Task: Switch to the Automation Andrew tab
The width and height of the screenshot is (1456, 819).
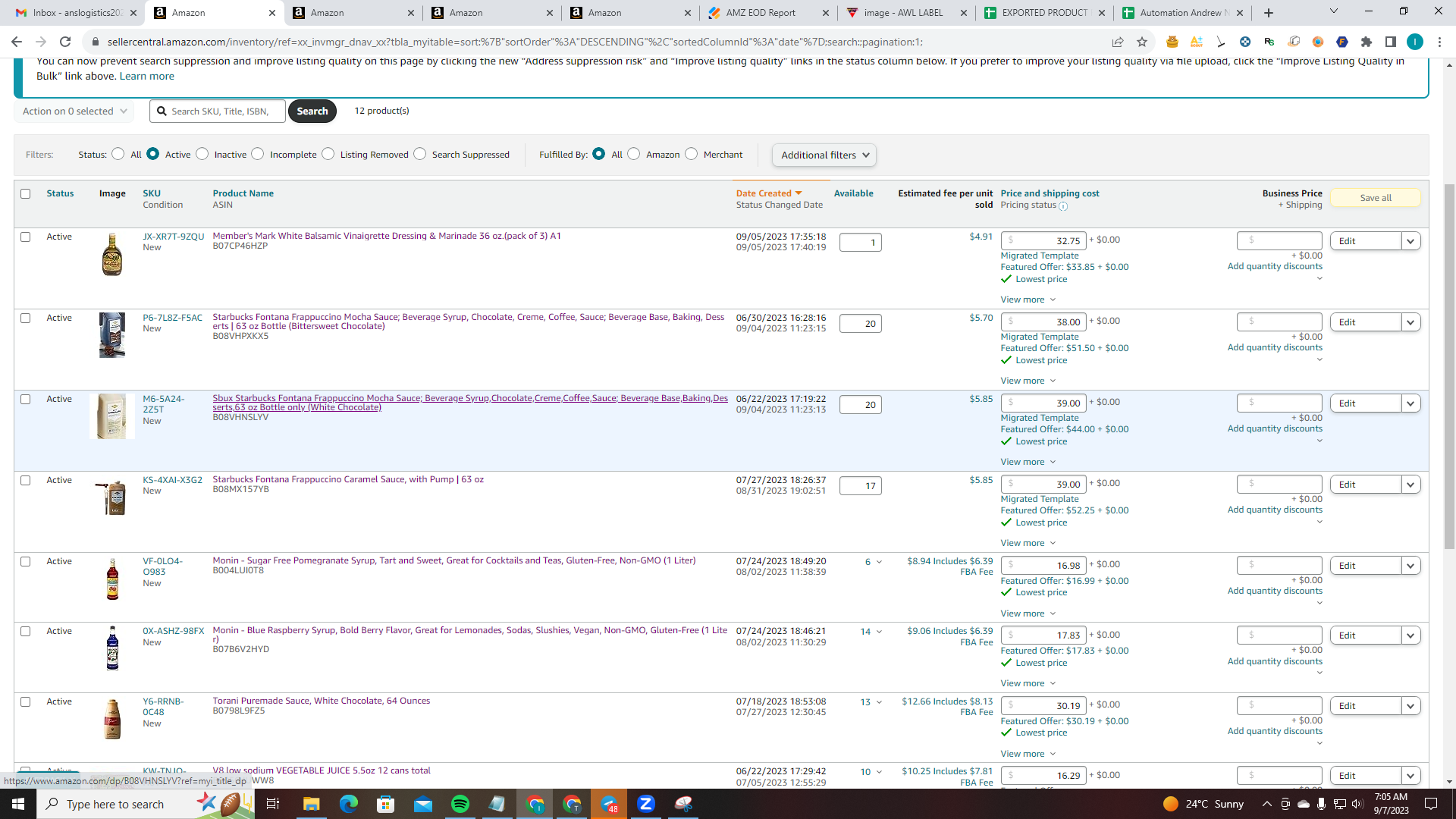Action: (x=1182, y=13)
